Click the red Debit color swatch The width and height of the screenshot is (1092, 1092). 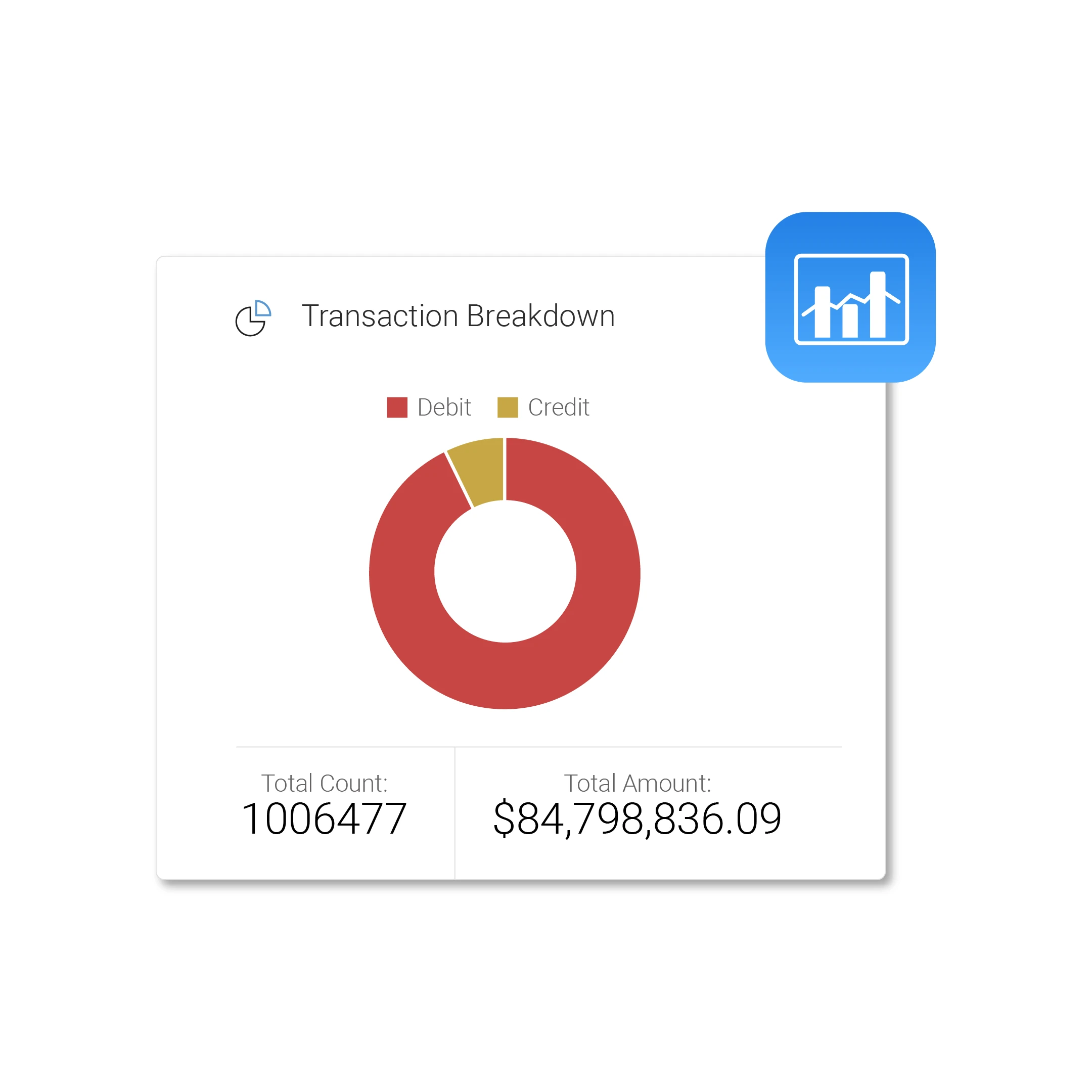pos(397,407)
